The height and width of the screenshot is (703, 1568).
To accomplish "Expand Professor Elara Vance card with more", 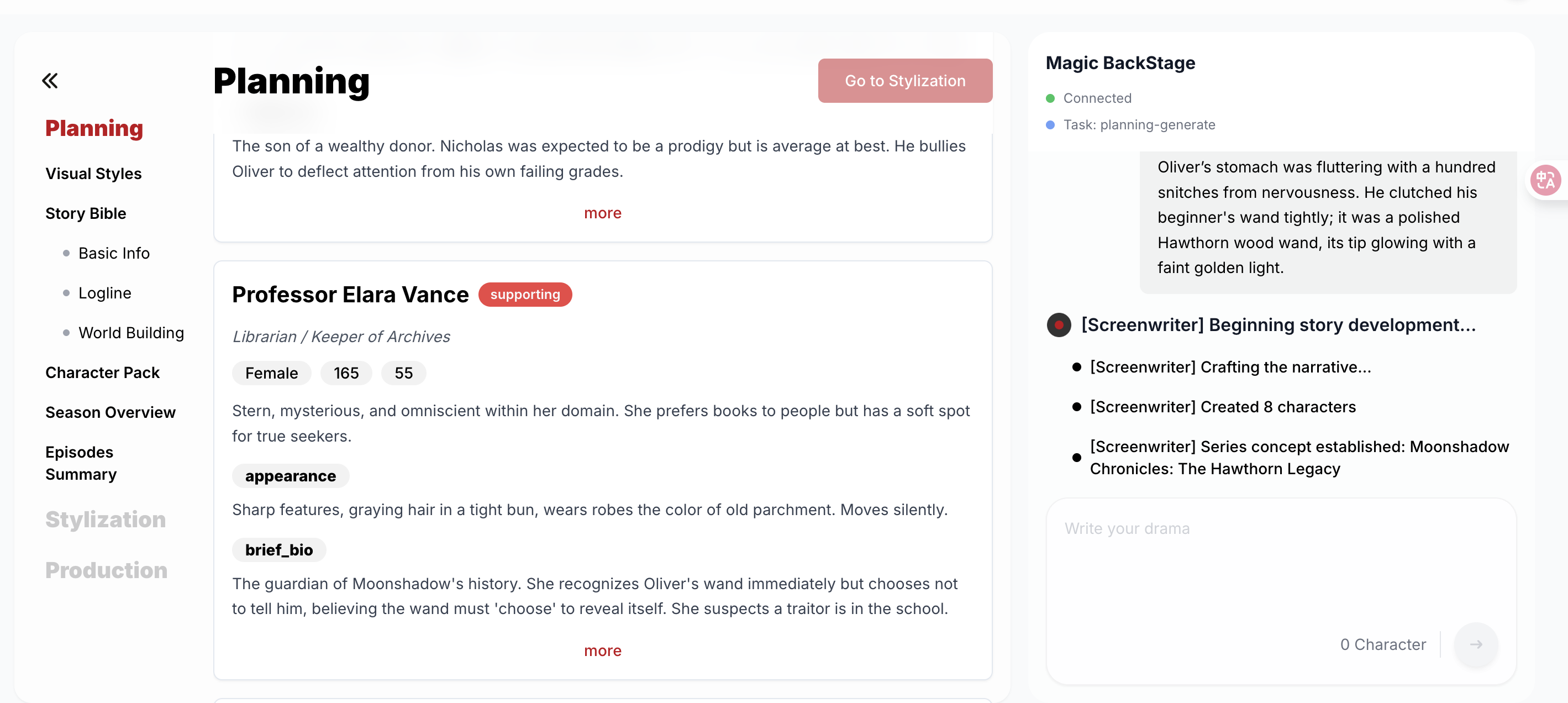I will tap(603, 650).
